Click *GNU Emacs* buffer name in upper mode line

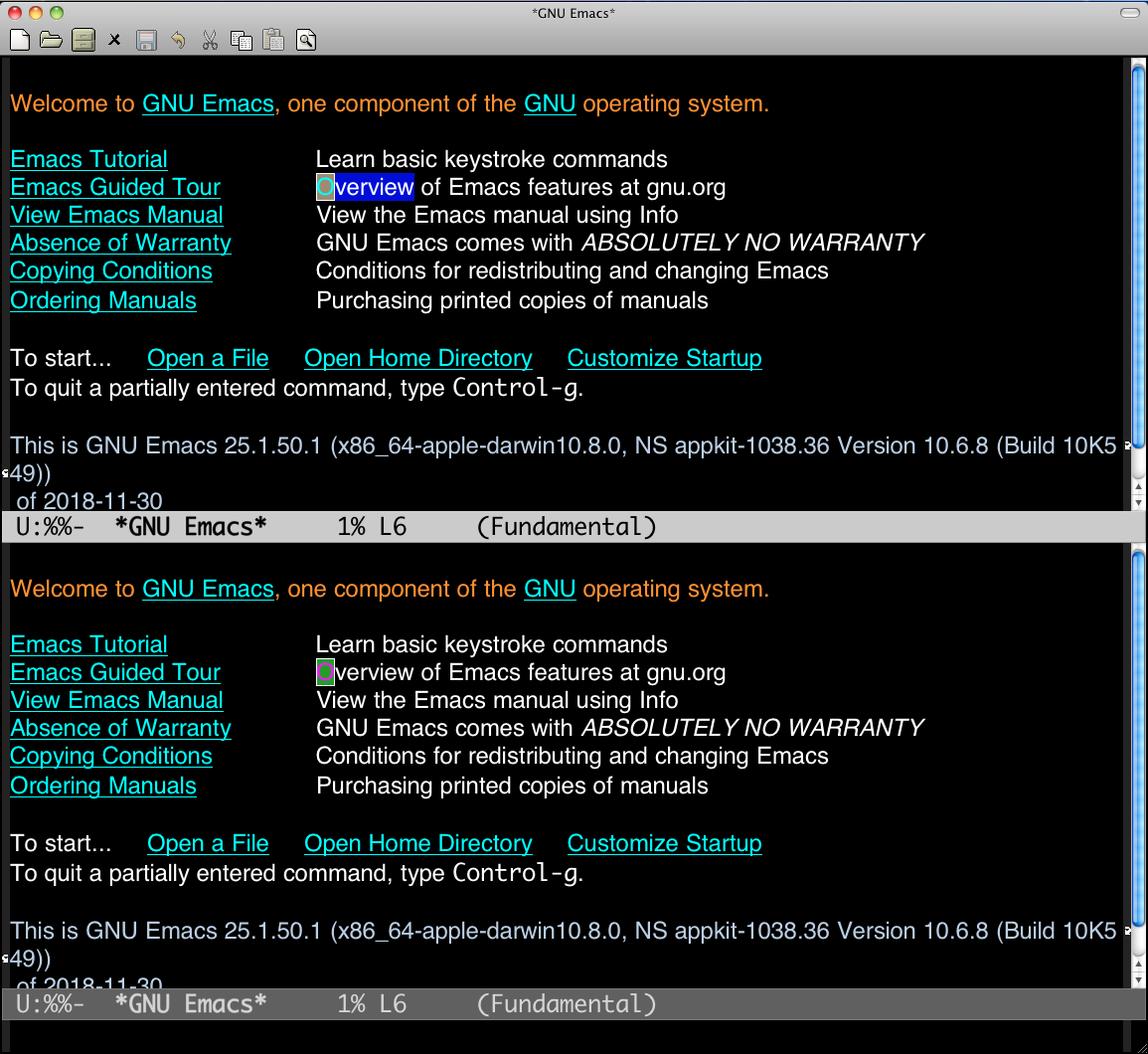191,527
